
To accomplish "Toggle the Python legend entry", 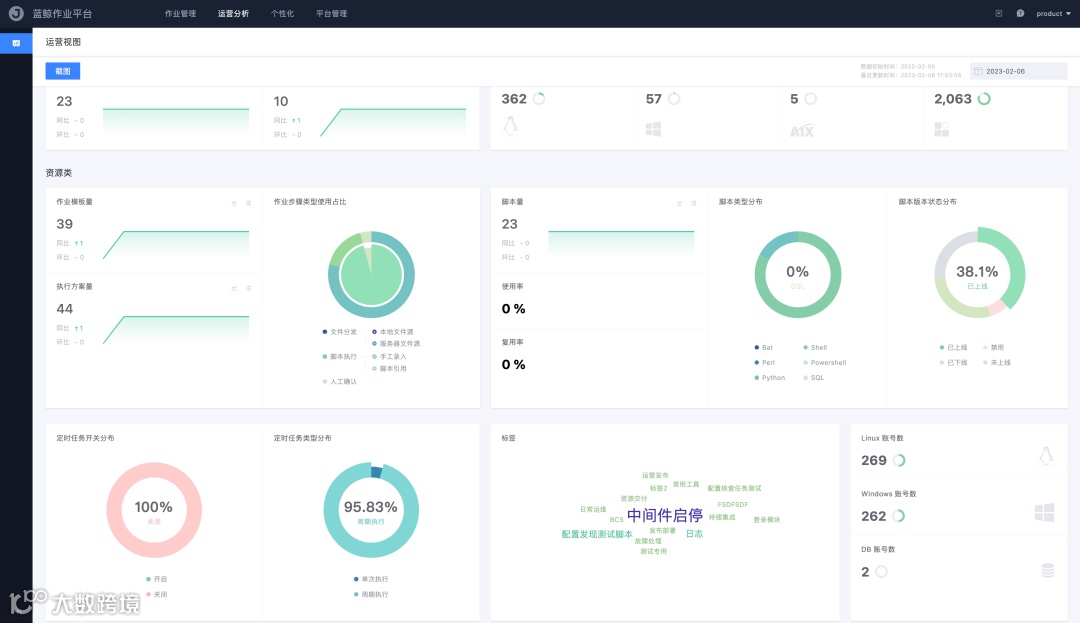I will tap(770, 378).
